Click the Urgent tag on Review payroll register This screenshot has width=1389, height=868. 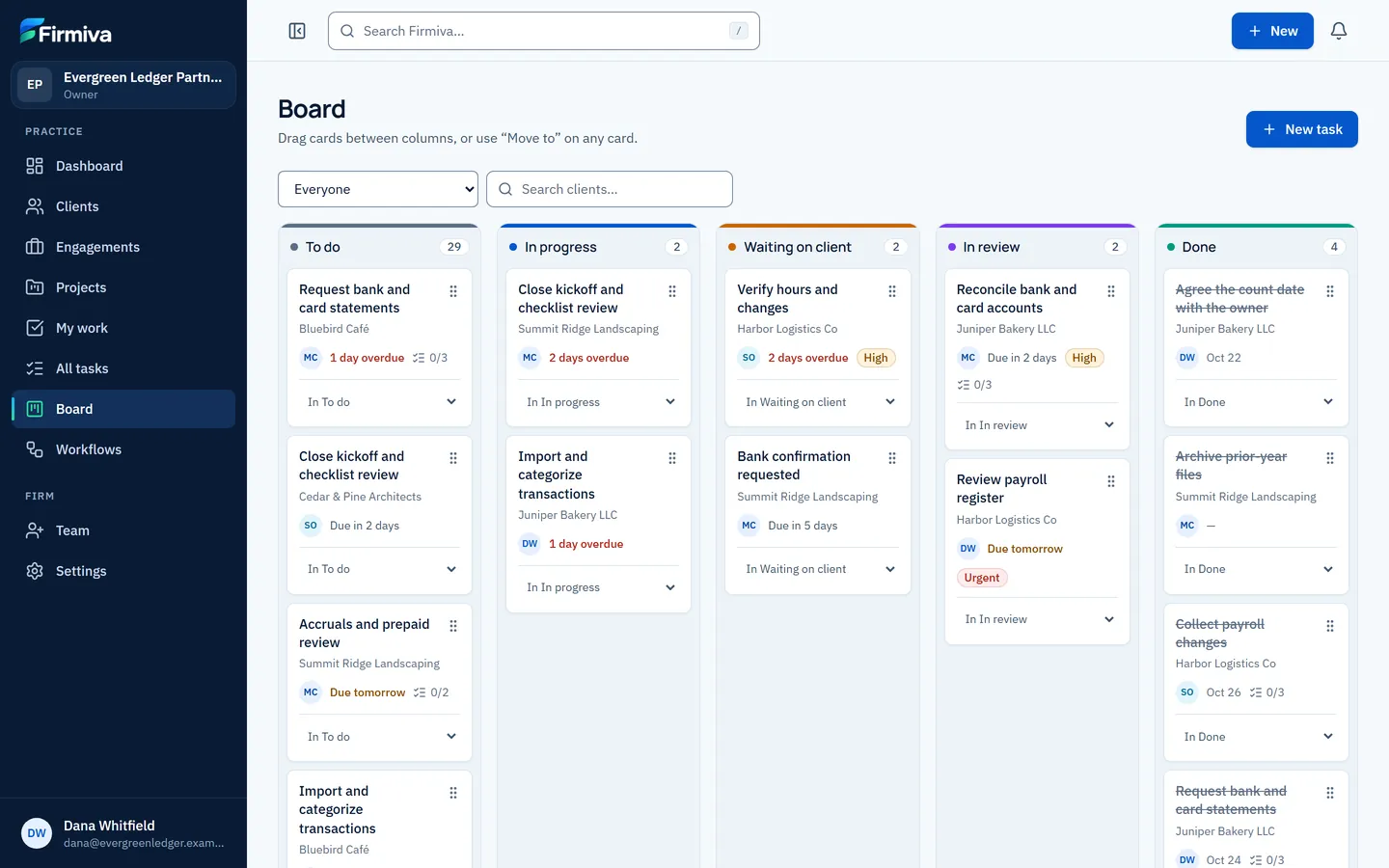982,578
